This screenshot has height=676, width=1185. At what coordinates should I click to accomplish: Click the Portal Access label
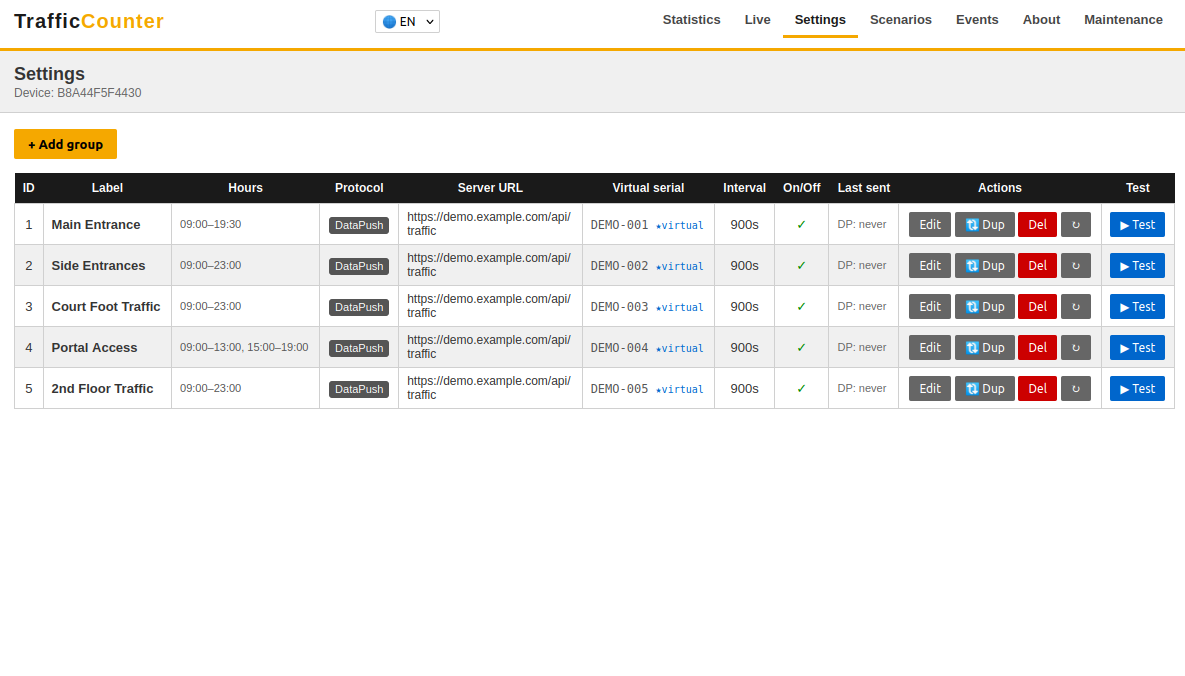[94, 348]
